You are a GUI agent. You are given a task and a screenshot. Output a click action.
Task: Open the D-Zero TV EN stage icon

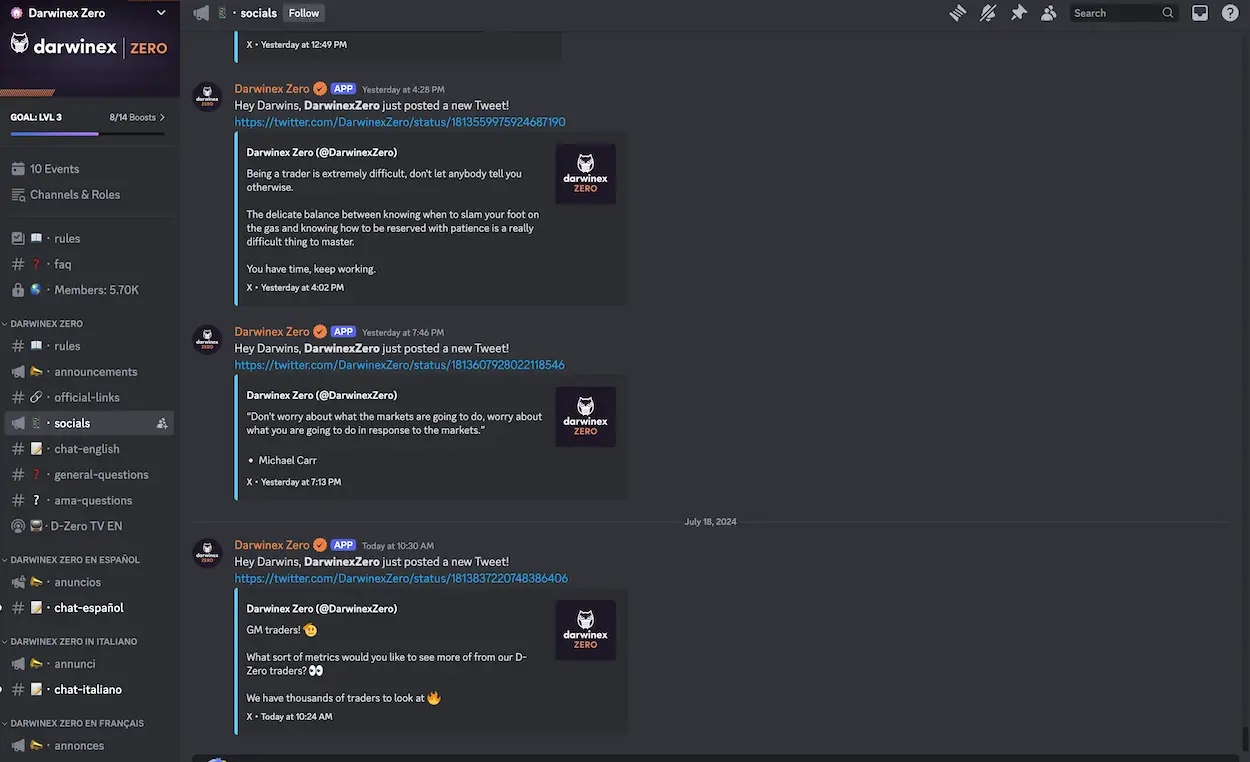click(19, 525)
